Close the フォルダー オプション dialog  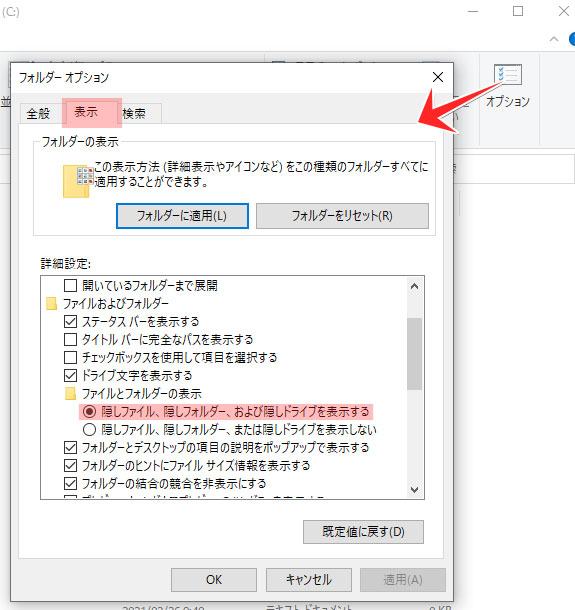click(438, 77)
